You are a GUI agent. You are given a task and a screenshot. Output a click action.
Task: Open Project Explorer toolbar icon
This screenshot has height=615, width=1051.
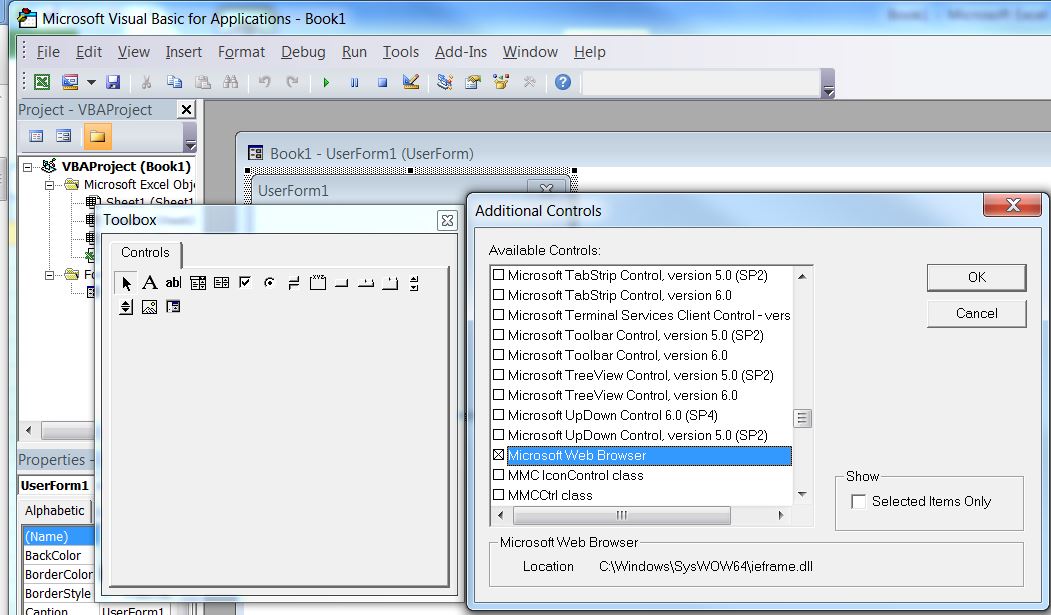pos(444,82)
